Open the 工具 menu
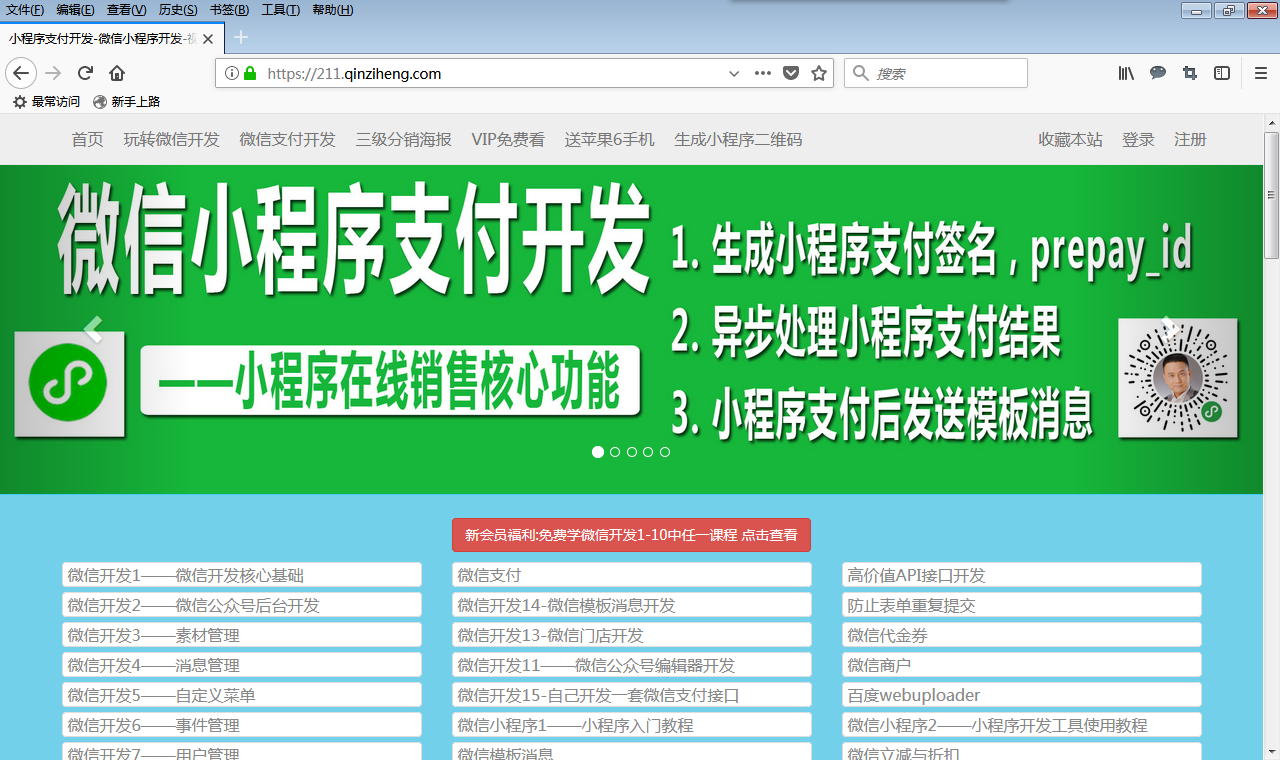Screen dimensions: 1280x760 [x=280, y=10]
